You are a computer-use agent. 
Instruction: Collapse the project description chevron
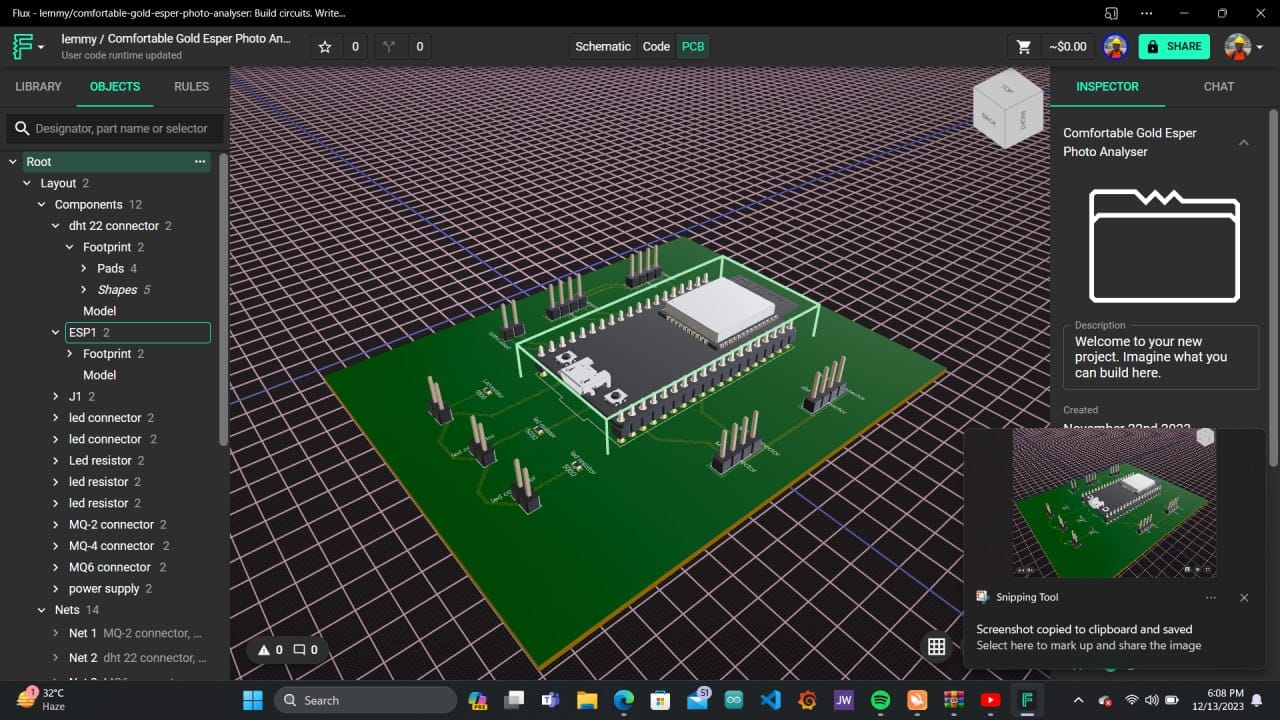coord(1243,143)
